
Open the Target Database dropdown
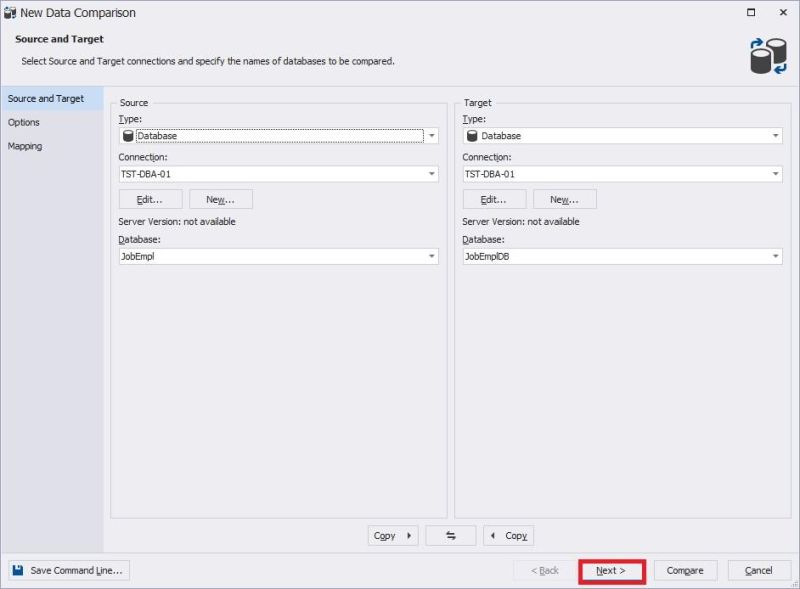pos(777,255)
